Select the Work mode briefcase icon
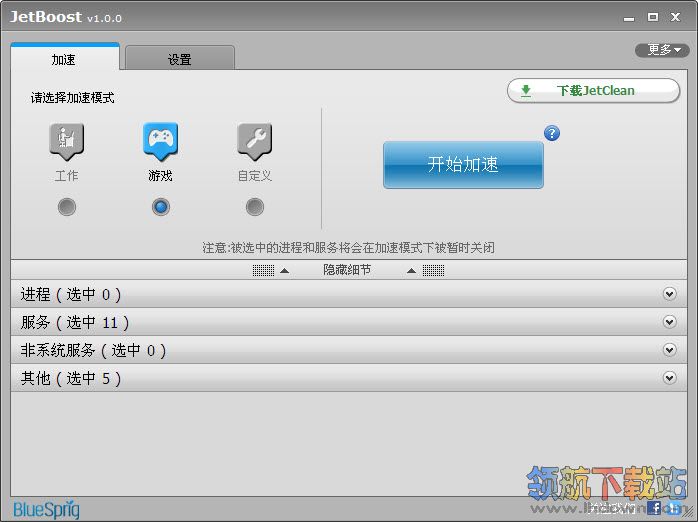This screenshot has width=698, height=522. (67, 141)
